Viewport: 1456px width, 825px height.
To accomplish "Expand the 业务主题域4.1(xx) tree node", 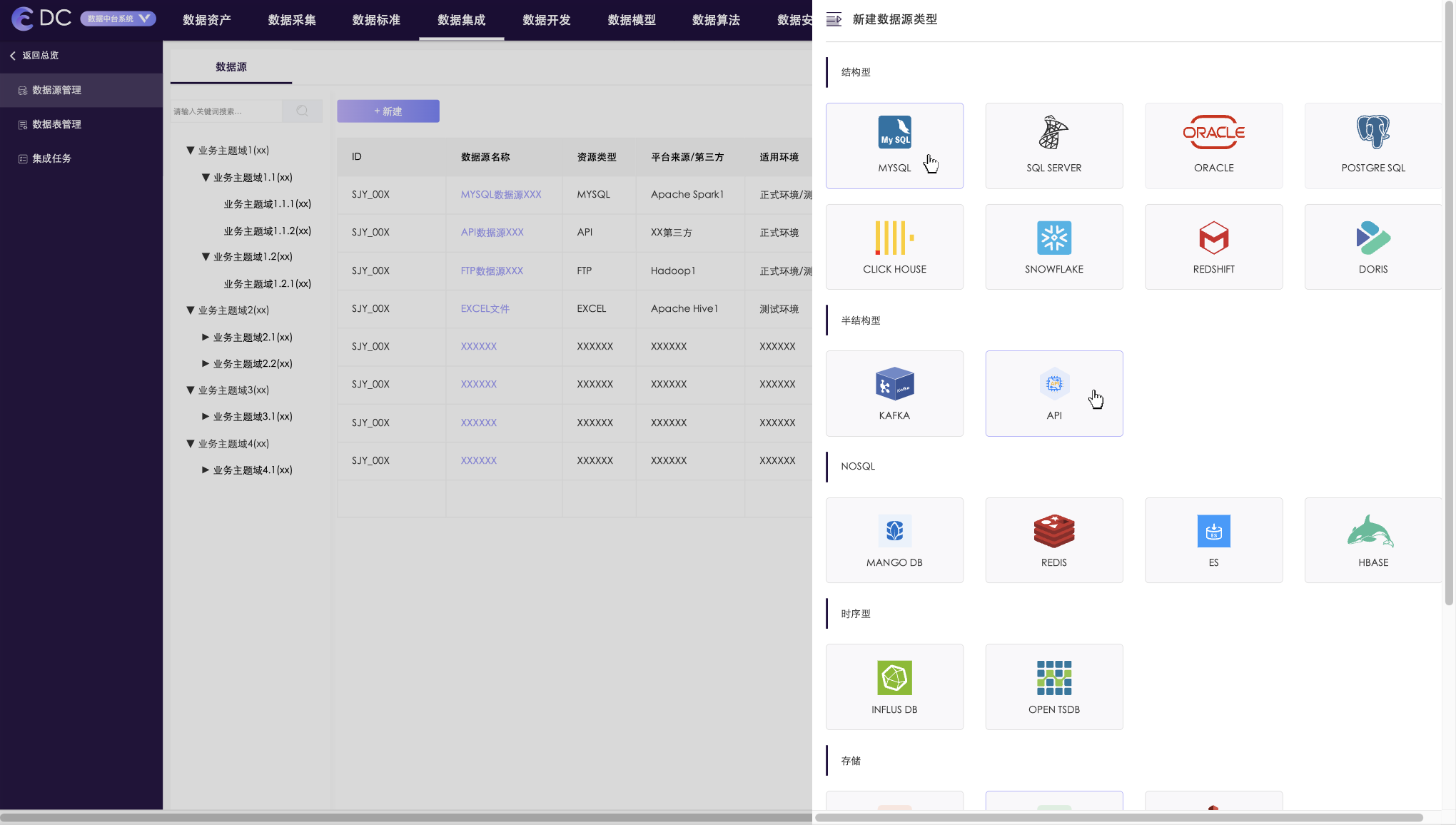I will [x=206, y=470].
